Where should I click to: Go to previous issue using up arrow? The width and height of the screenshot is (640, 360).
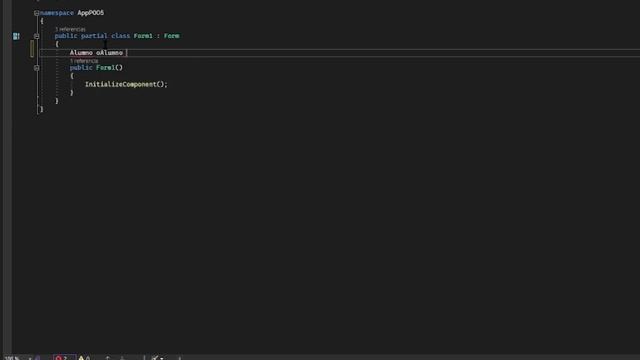[107, 358]
